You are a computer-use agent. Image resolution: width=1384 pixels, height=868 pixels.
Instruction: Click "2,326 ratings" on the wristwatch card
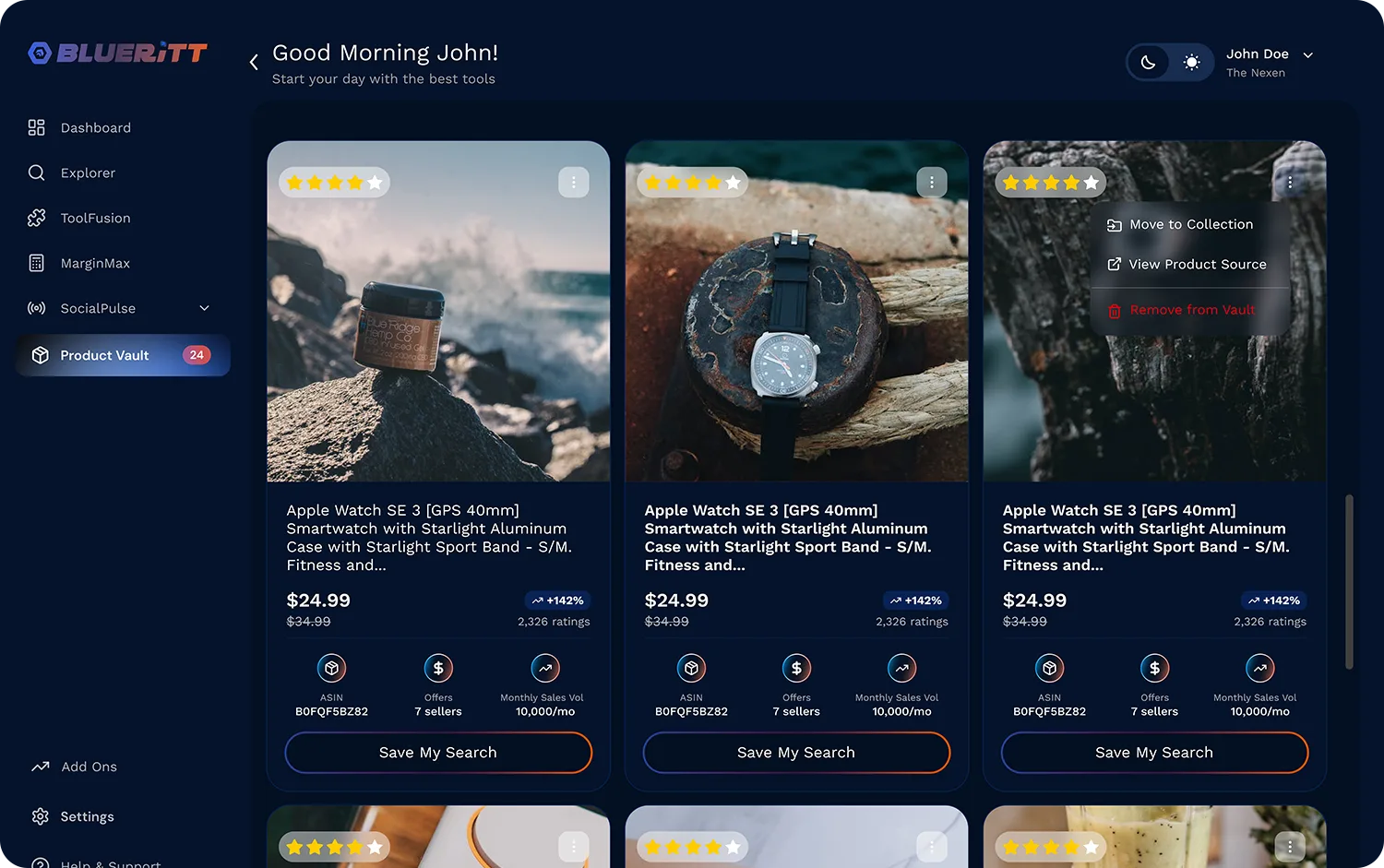tap(912, 622)
